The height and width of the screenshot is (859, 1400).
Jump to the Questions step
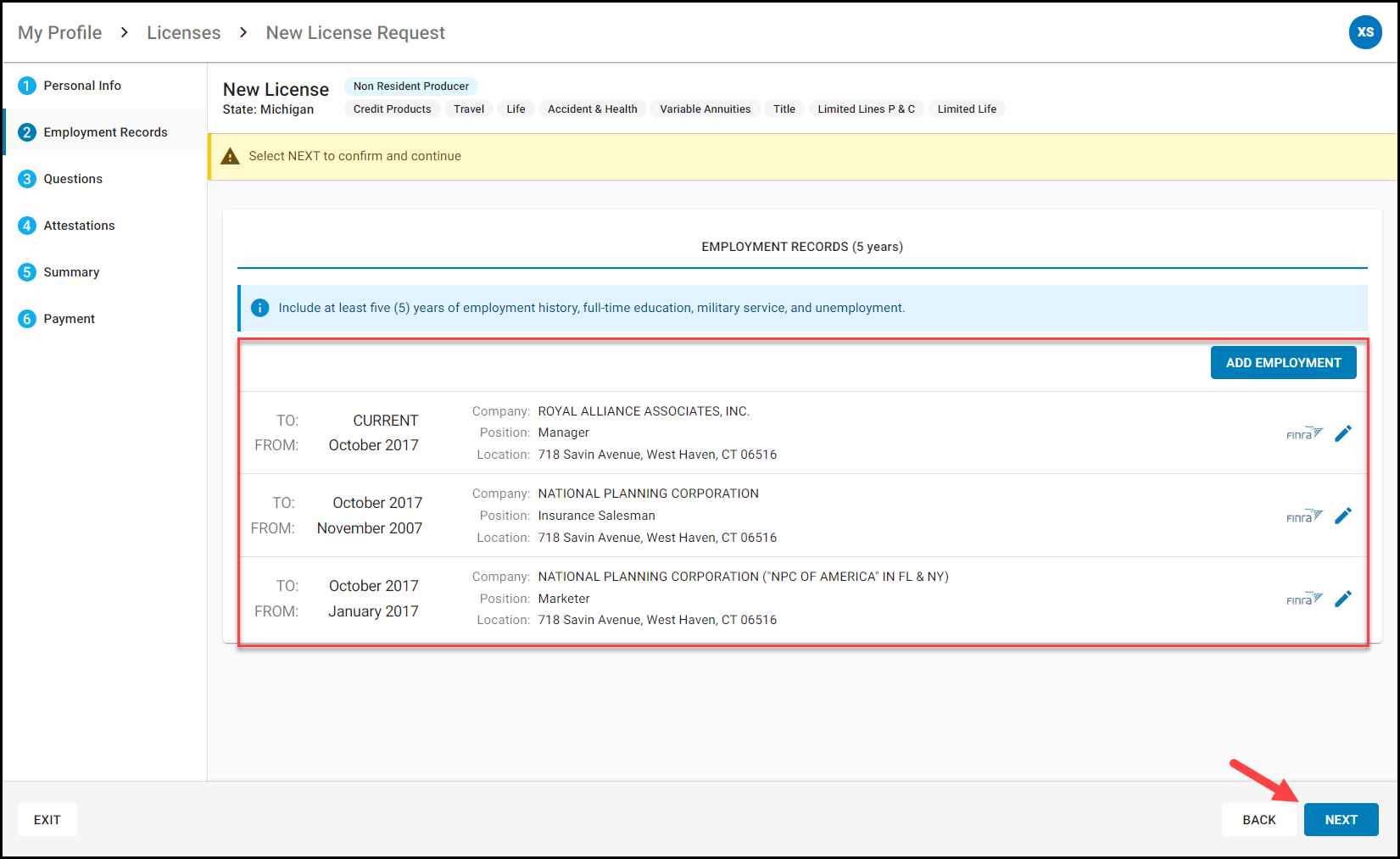point(104,179)
